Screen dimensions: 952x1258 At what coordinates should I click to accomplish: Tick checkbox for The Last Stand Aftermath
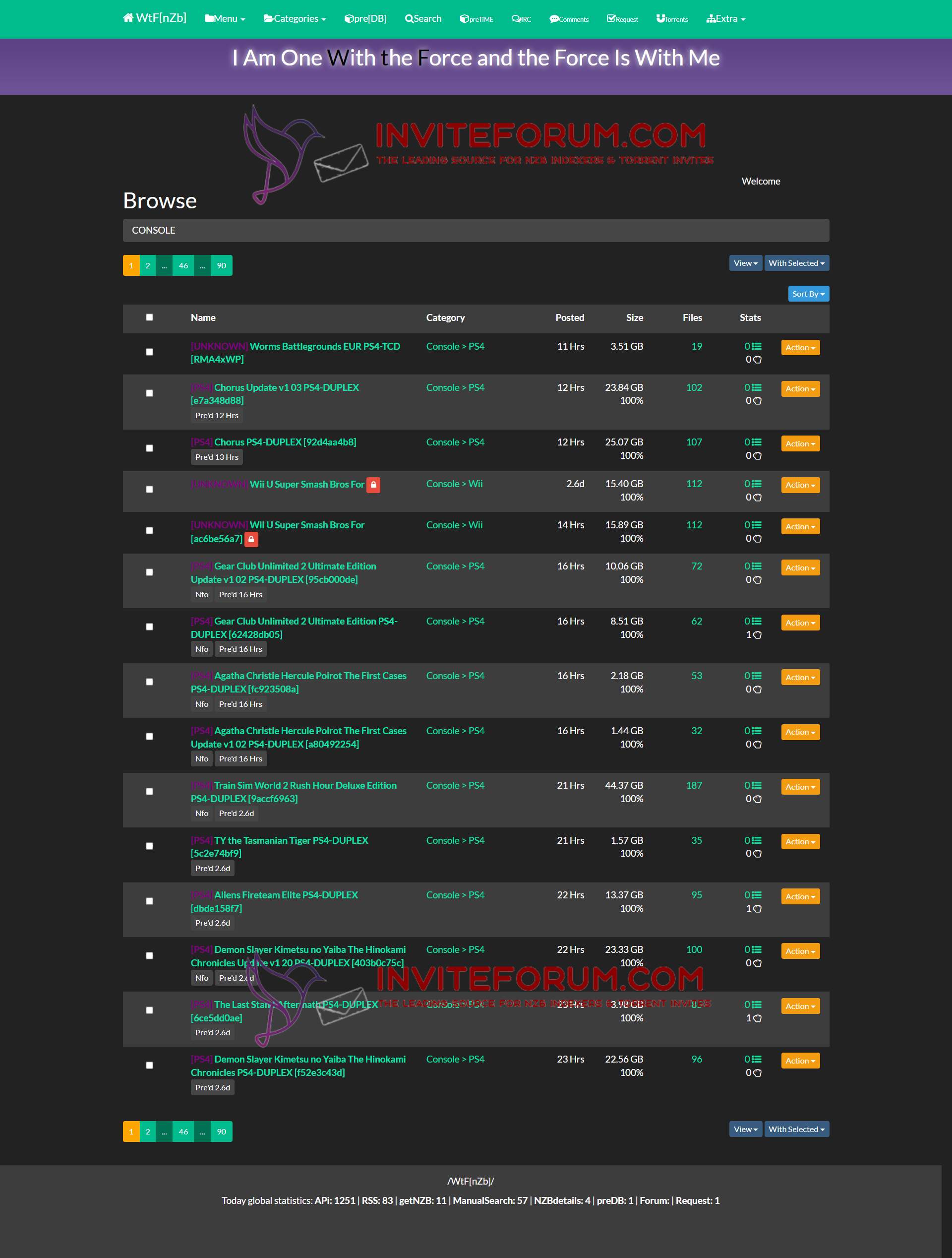click(149, 1010)
